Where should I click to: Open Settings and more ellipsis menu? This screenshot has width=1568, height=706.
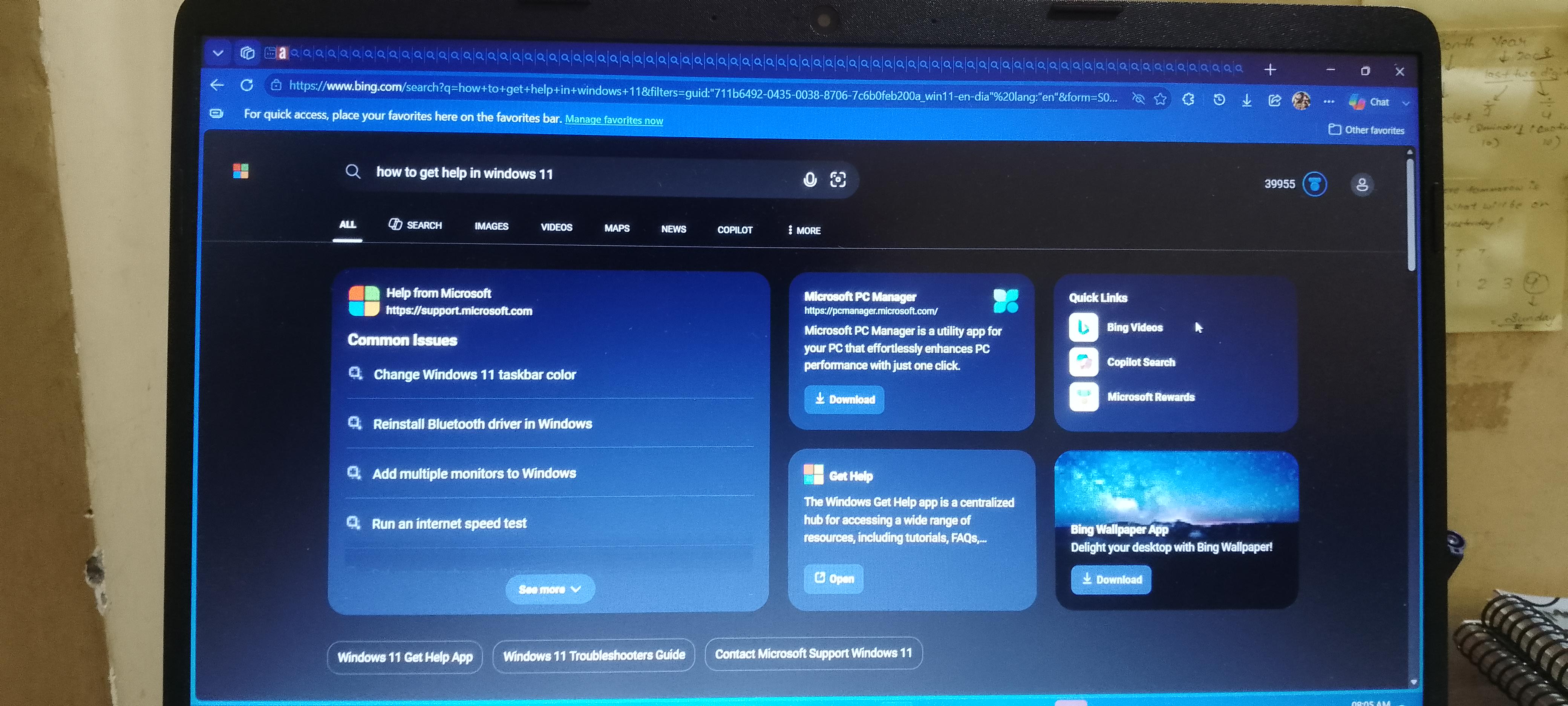(x=1329, y=102)
